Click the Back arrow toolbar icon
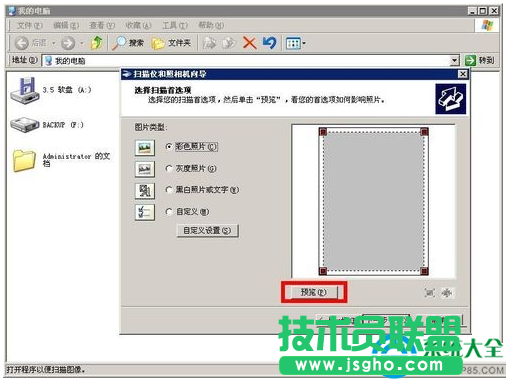The height and width of the screenshot is (381, 506). [x=22, y=43]
